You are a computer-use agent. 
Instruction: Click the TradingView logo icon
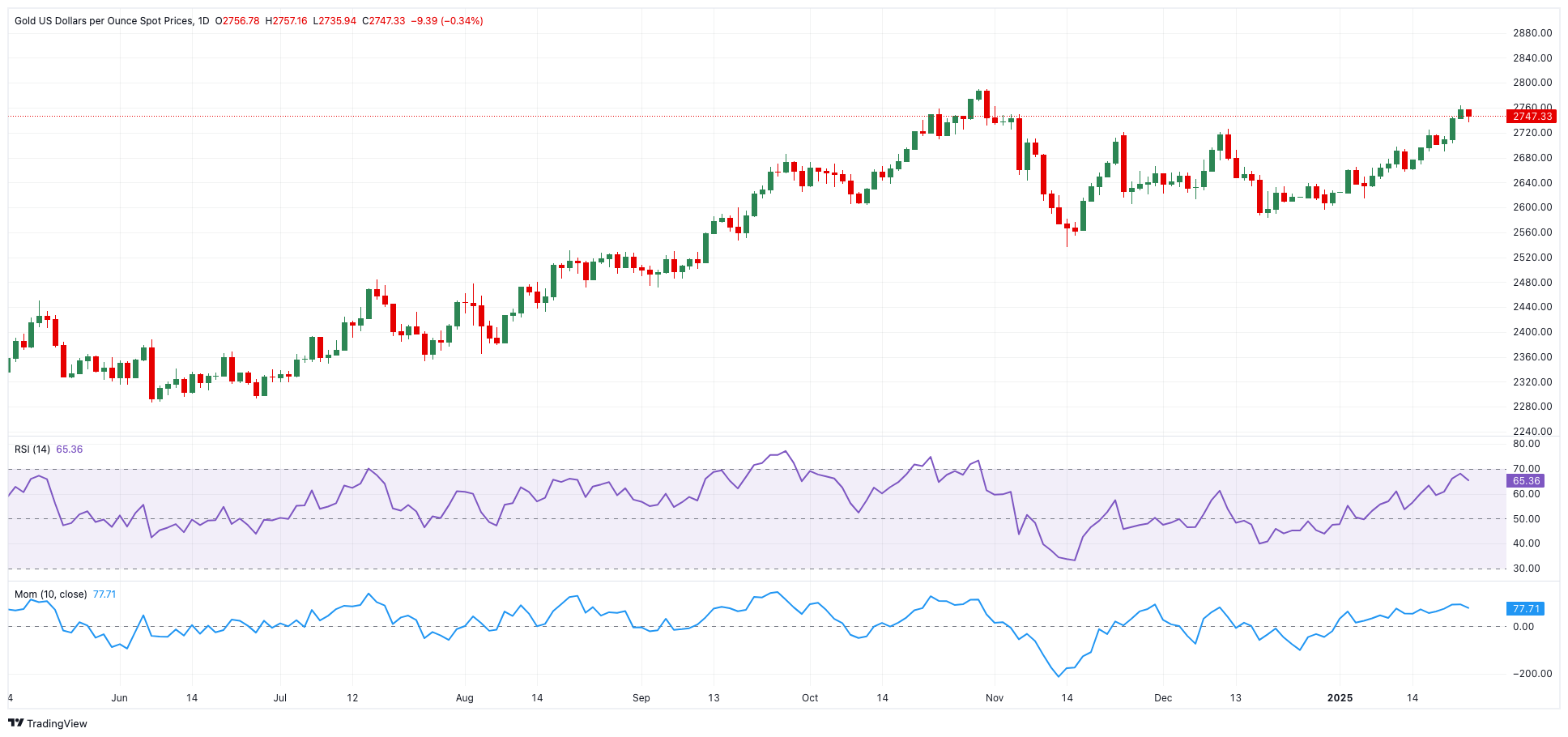click(x=15, y=723)
